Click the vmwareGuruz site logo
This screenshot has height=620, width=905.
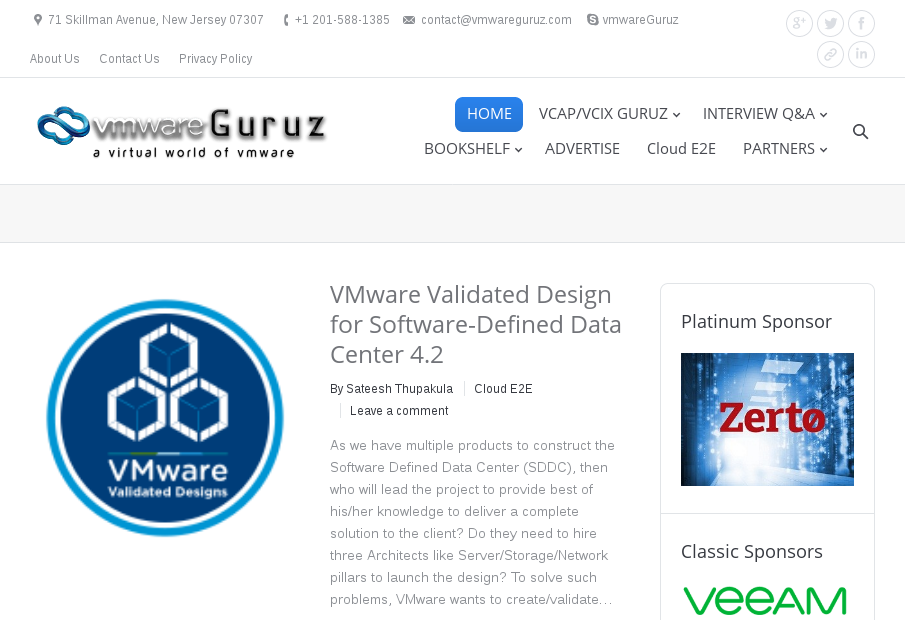181,132
